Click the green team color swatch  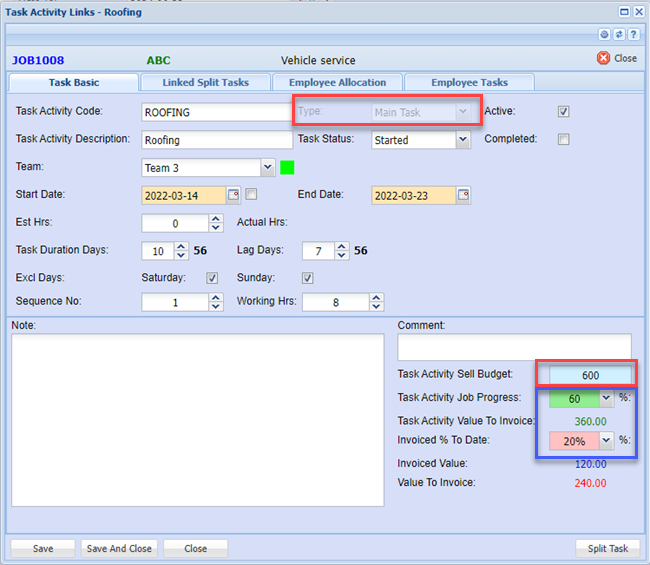(287, 167)
